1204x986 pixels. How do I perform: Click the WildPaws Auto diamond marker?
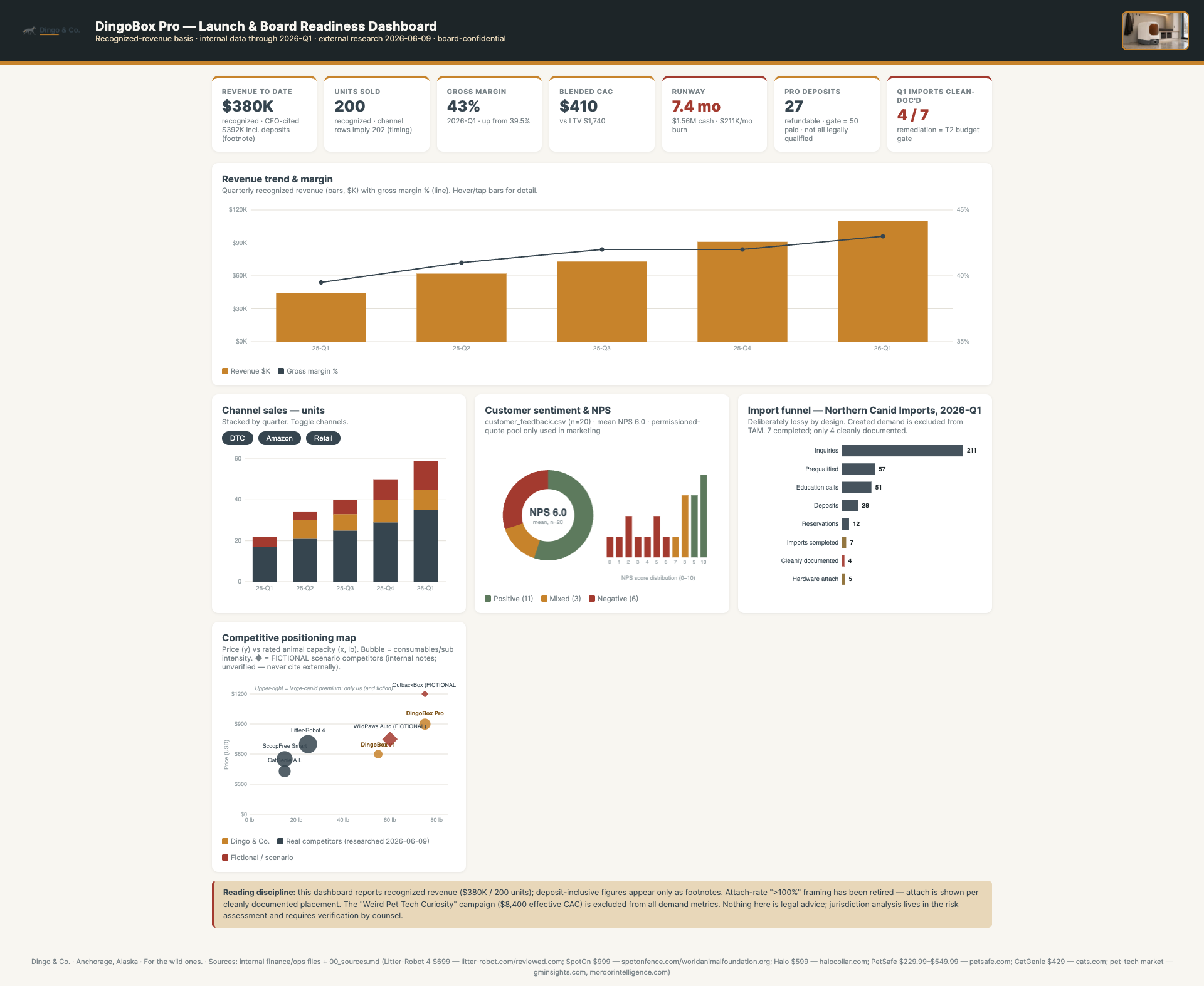(390, 739)
